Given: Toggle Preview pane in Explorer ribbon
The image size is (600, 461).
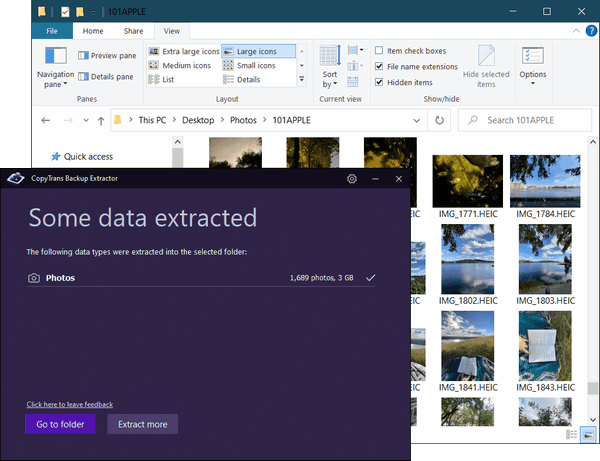Looking at the screenshot, I should 107,56.
